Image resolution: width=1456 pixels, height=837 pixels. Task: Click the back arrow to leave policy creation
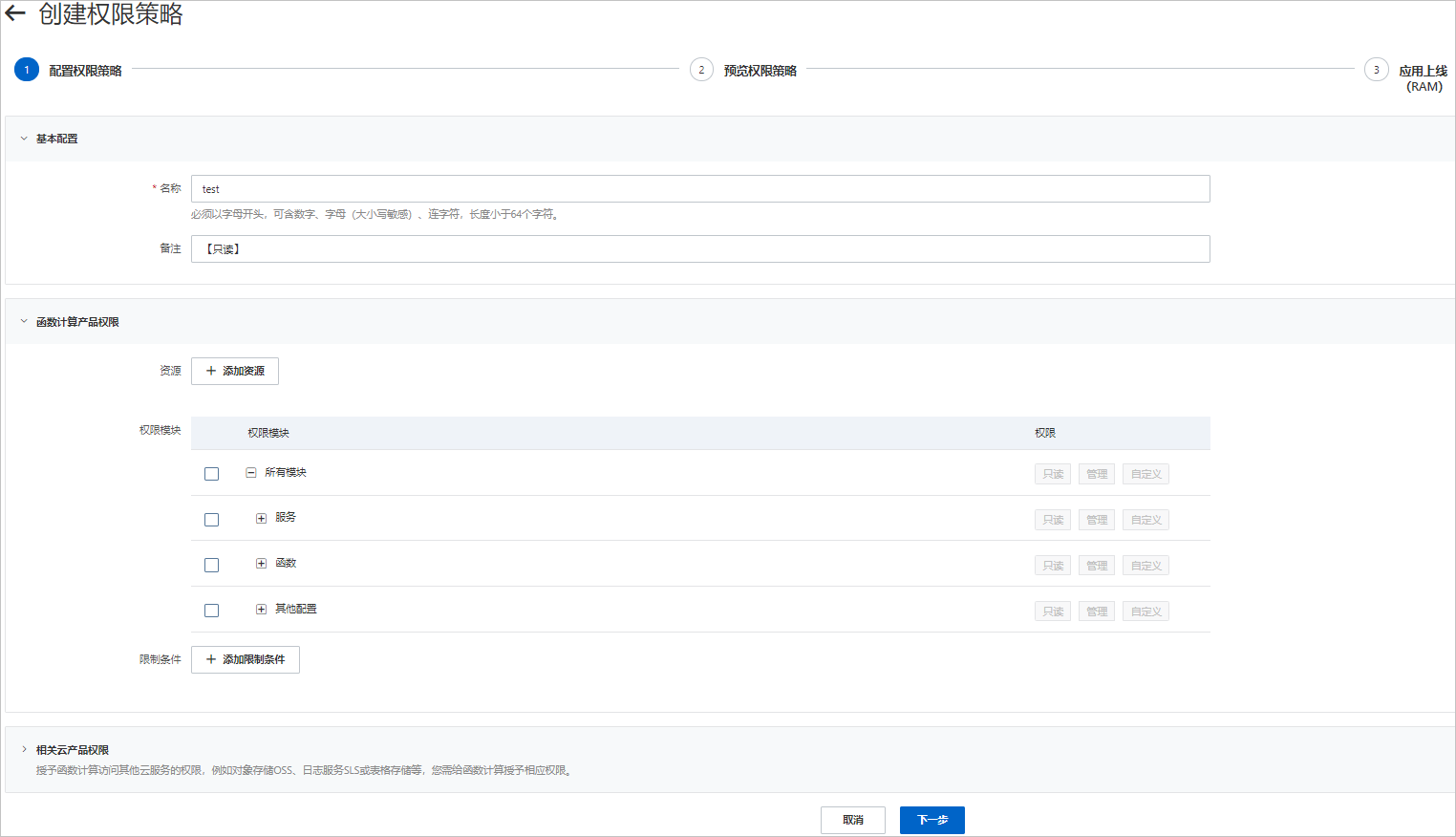14,14
